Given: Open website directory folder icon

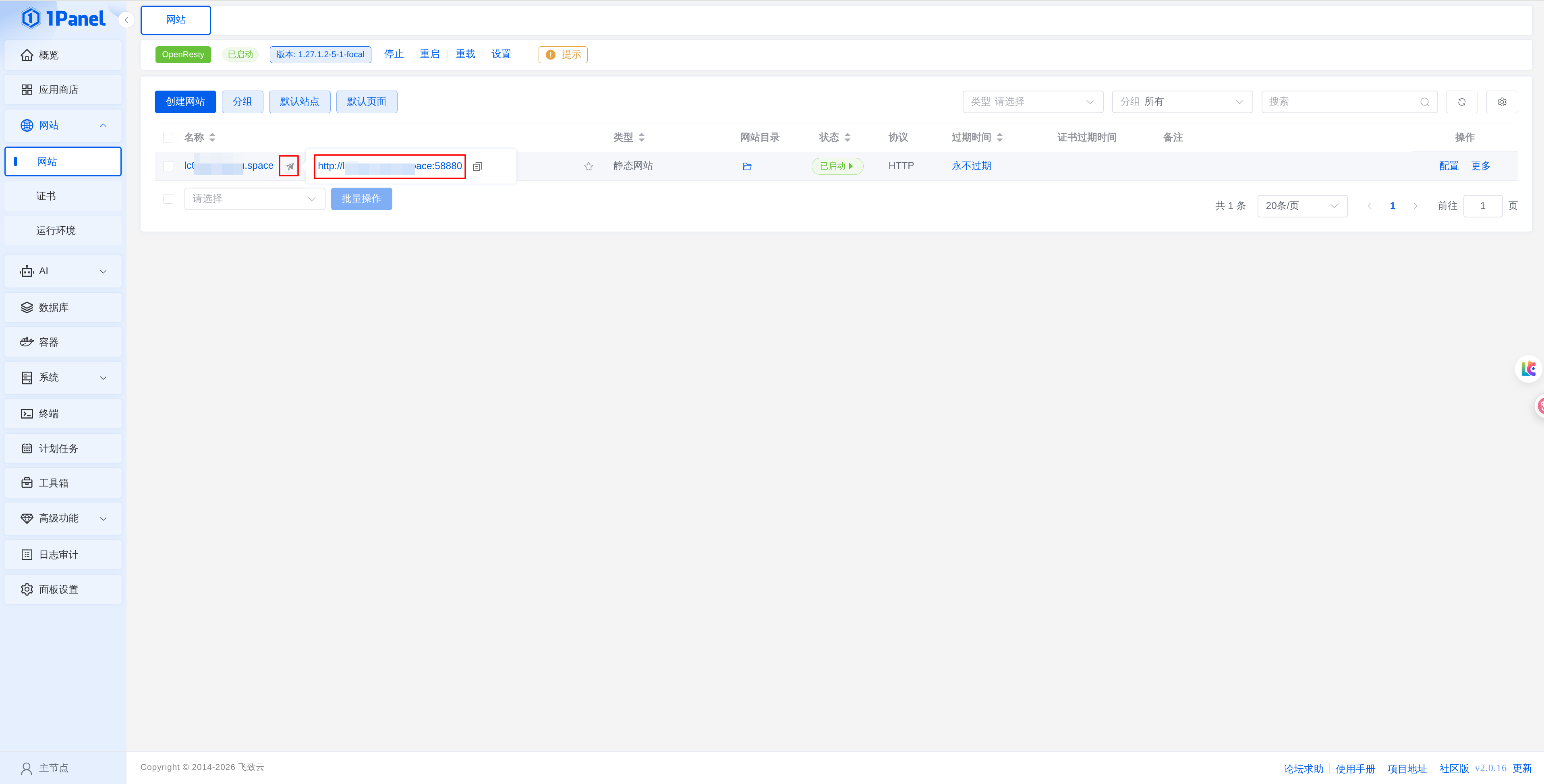Looking at the screenshot, I should (747, 167).
